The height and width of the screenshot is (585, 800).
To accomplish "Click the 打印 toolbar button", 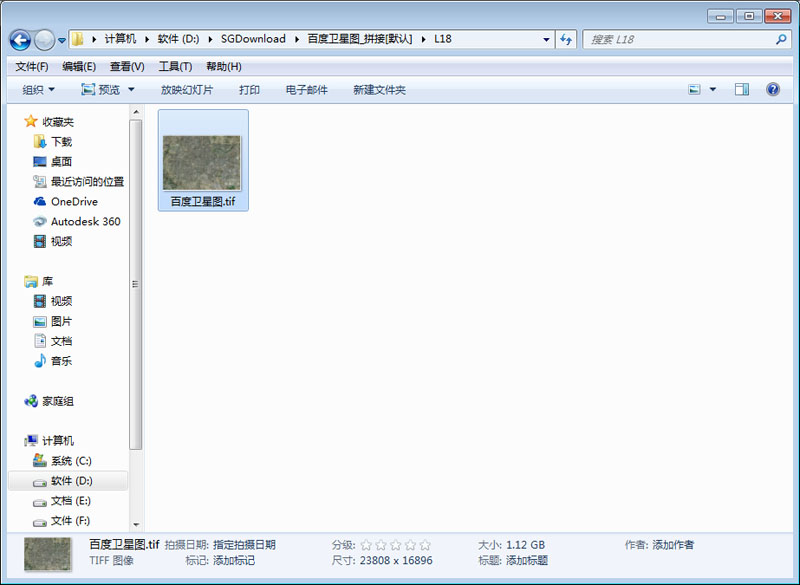I will pos(249,90).
